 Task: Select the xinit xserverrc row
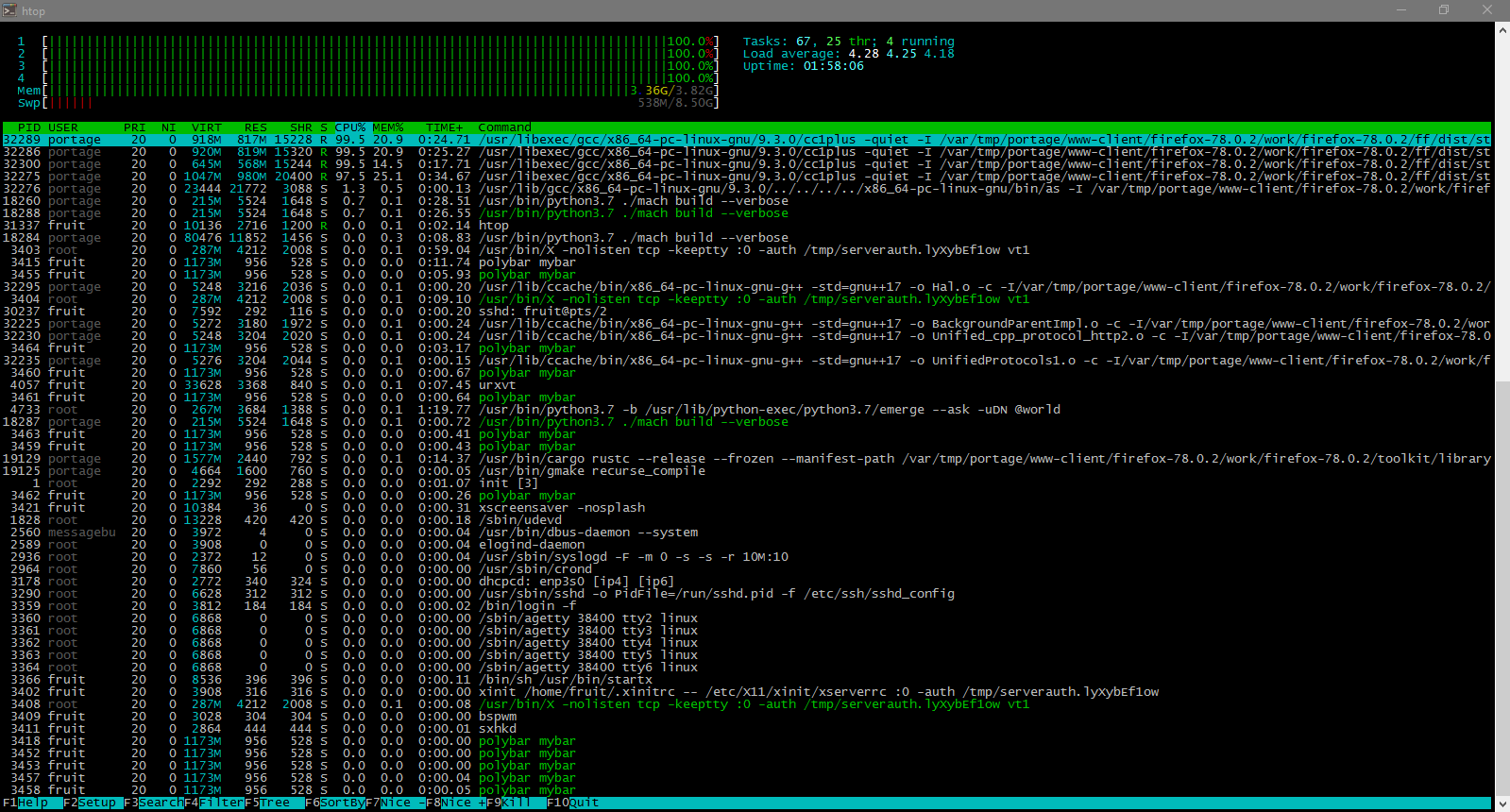click(747, 692)
